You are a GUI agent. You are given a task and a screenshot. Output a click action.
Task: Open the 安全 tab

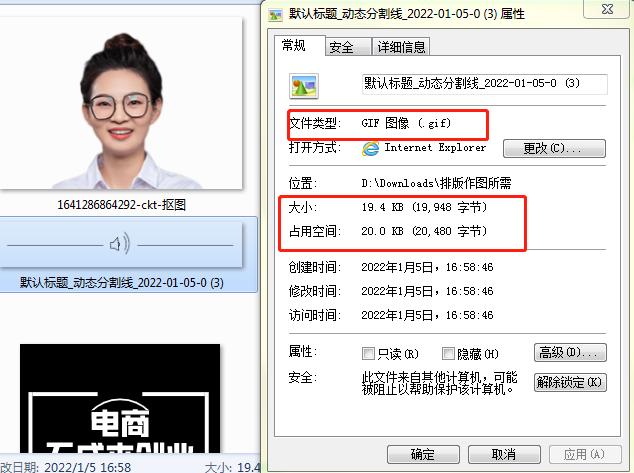pyautogui.click(x=341, y=47)
